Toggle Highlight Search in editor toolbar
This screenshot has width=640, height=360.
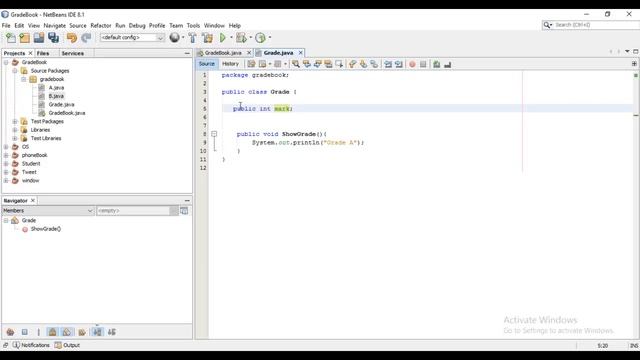328,64
